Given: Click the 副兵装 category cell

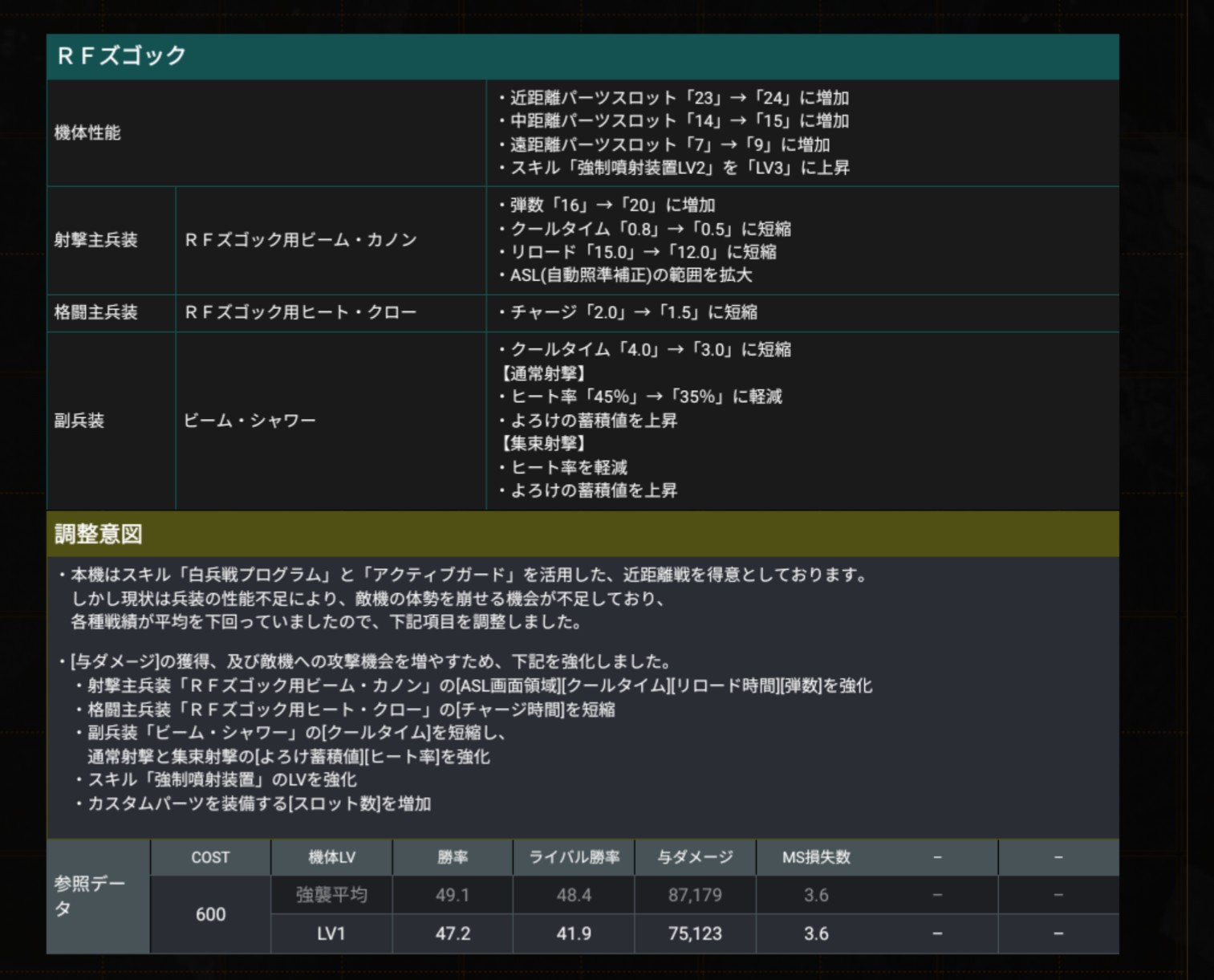Looking at the screenshot, I should [x=79, y=421].
